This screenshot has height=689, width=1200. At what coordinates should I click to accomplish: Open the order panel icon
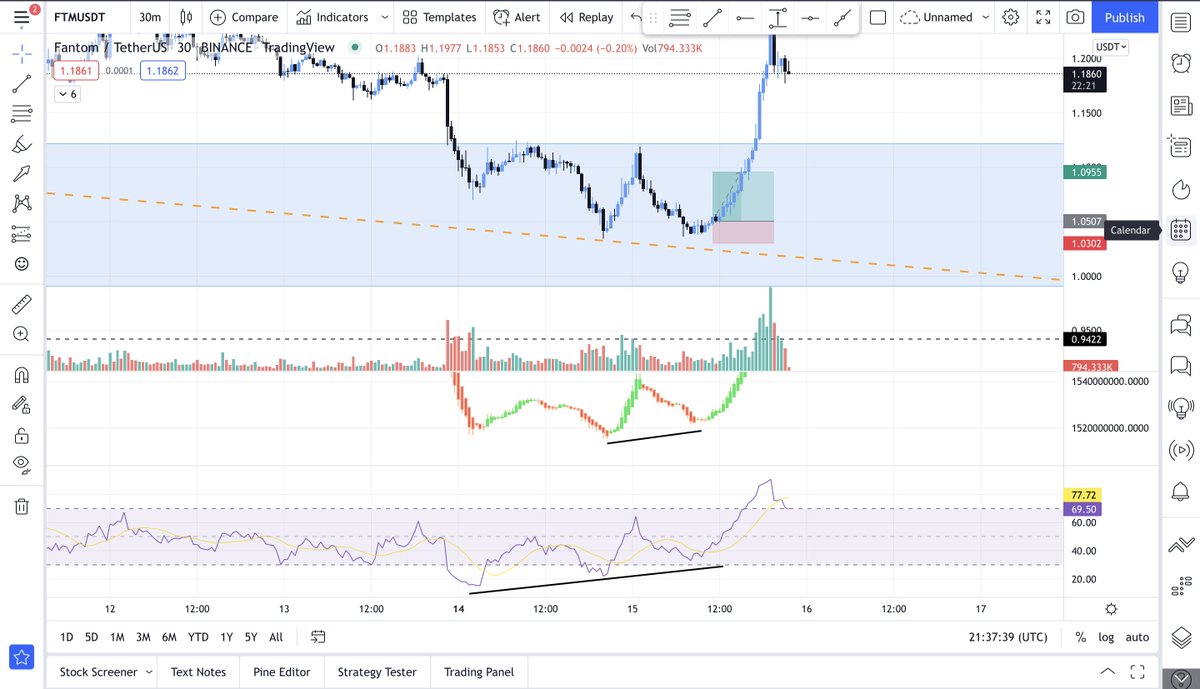1179,545
